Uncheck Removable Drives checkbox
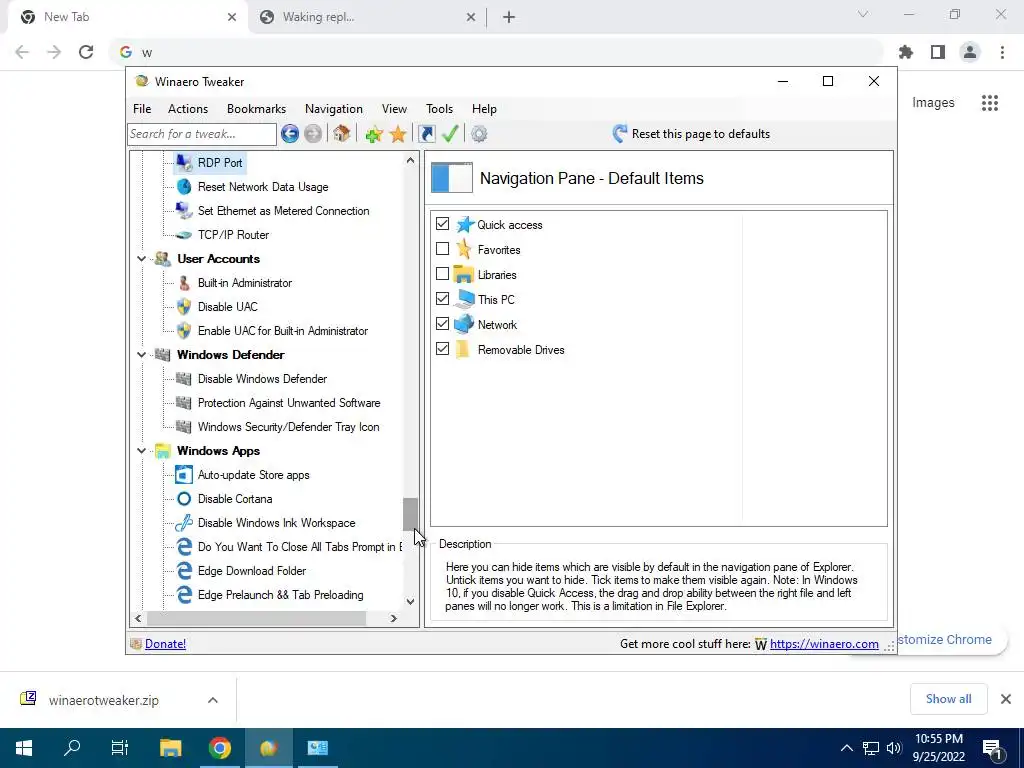Screen dimensions: 1024x768 tap(443, 349)
